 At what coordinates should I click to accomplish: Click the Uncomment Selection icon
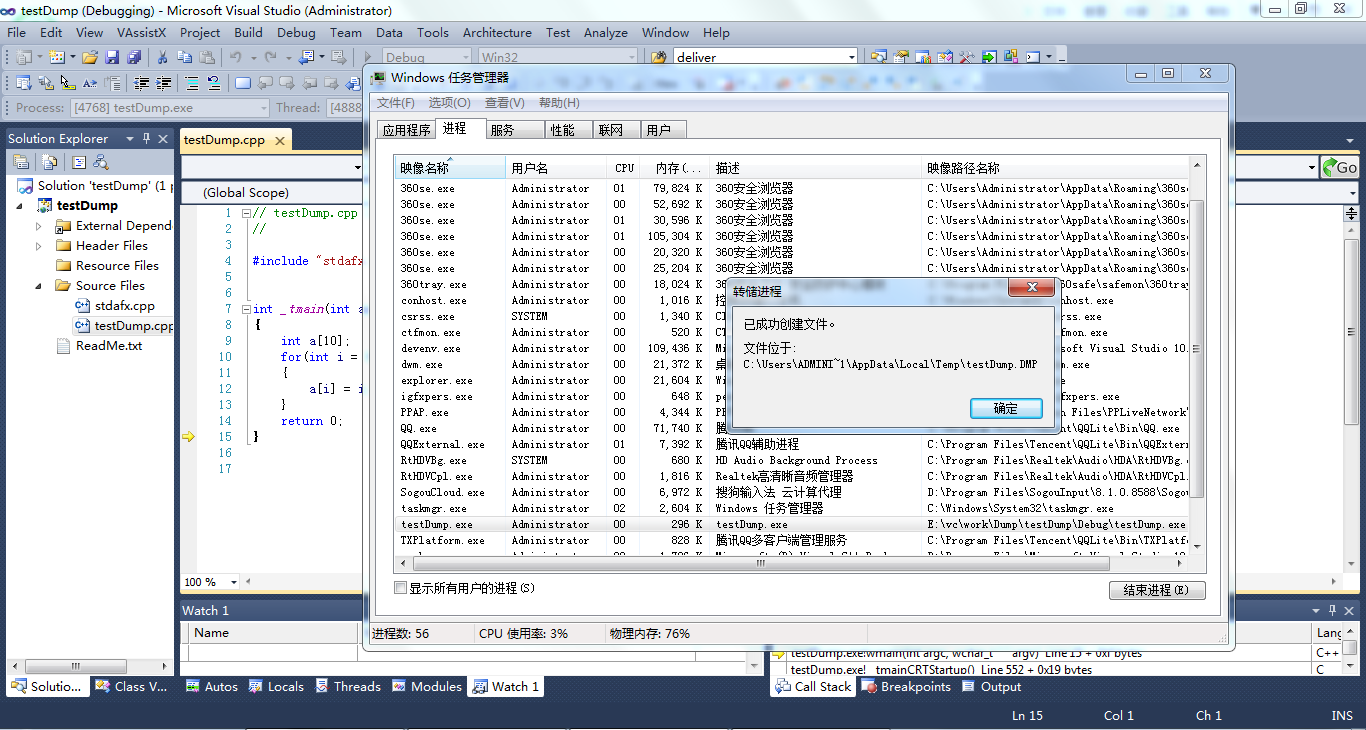213,83
